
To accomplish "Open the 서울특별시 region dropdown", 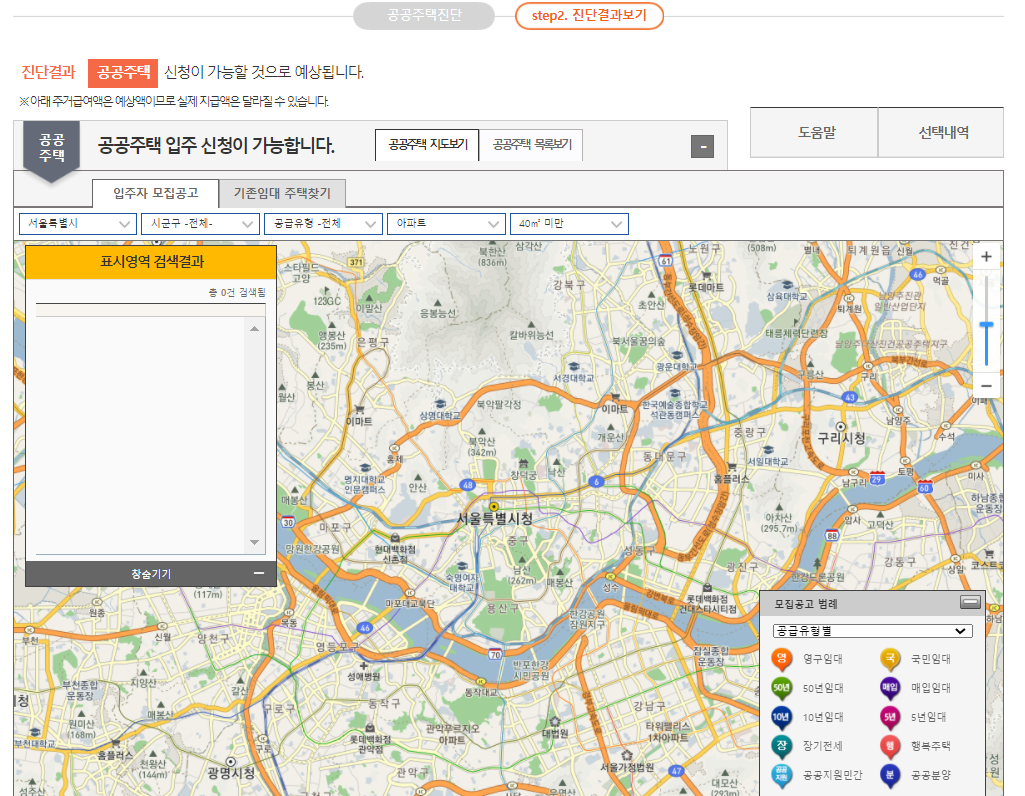I will (78, 224).
